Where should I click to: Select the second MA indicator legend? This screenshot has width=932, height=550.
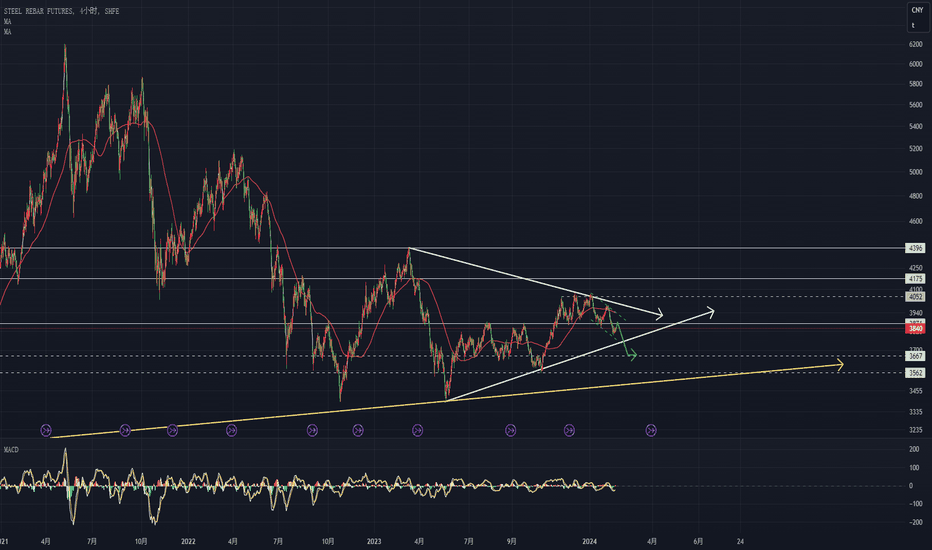point(7,32)
